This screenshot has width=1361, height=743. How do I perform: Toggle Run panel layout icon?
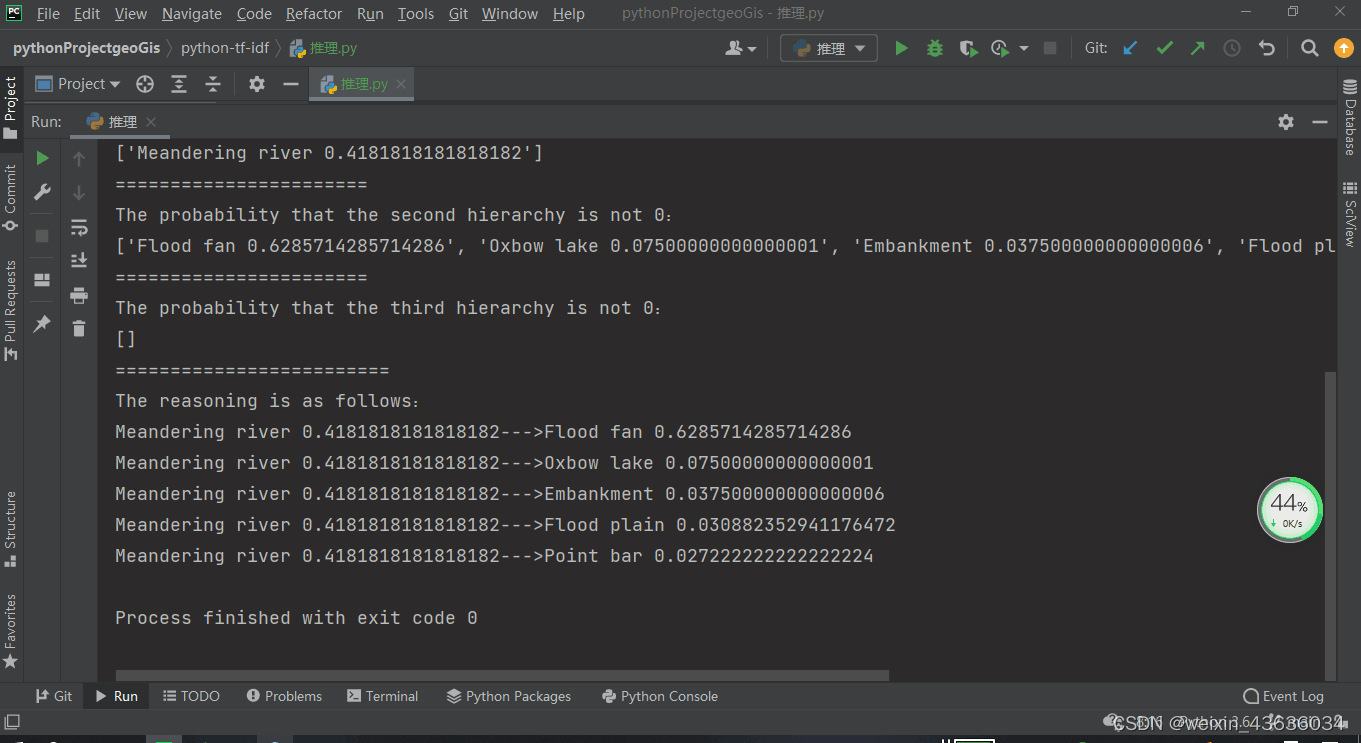click(x=42, y=280)
